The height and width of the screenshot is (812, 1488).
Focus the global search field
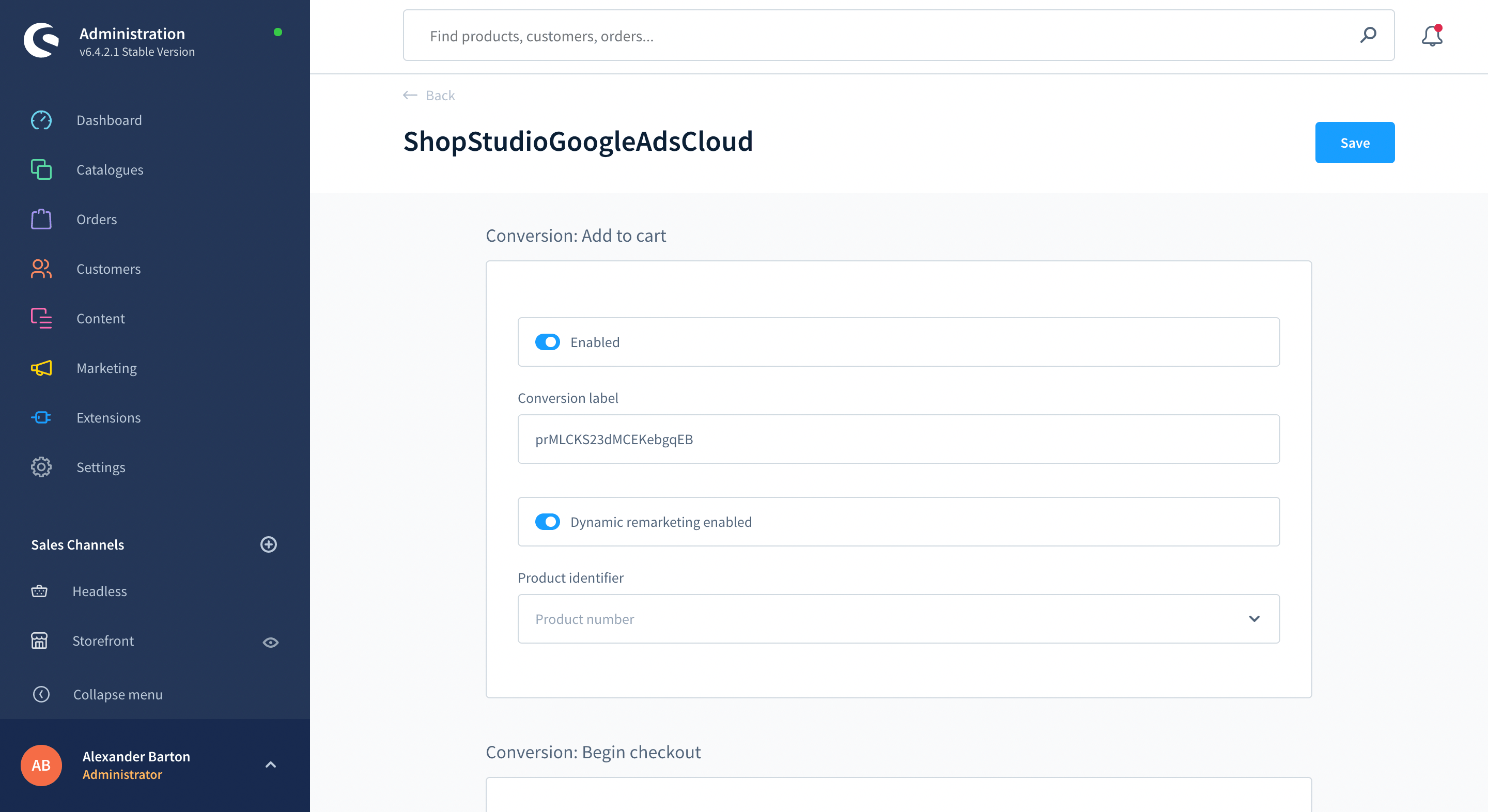(898, 35)
